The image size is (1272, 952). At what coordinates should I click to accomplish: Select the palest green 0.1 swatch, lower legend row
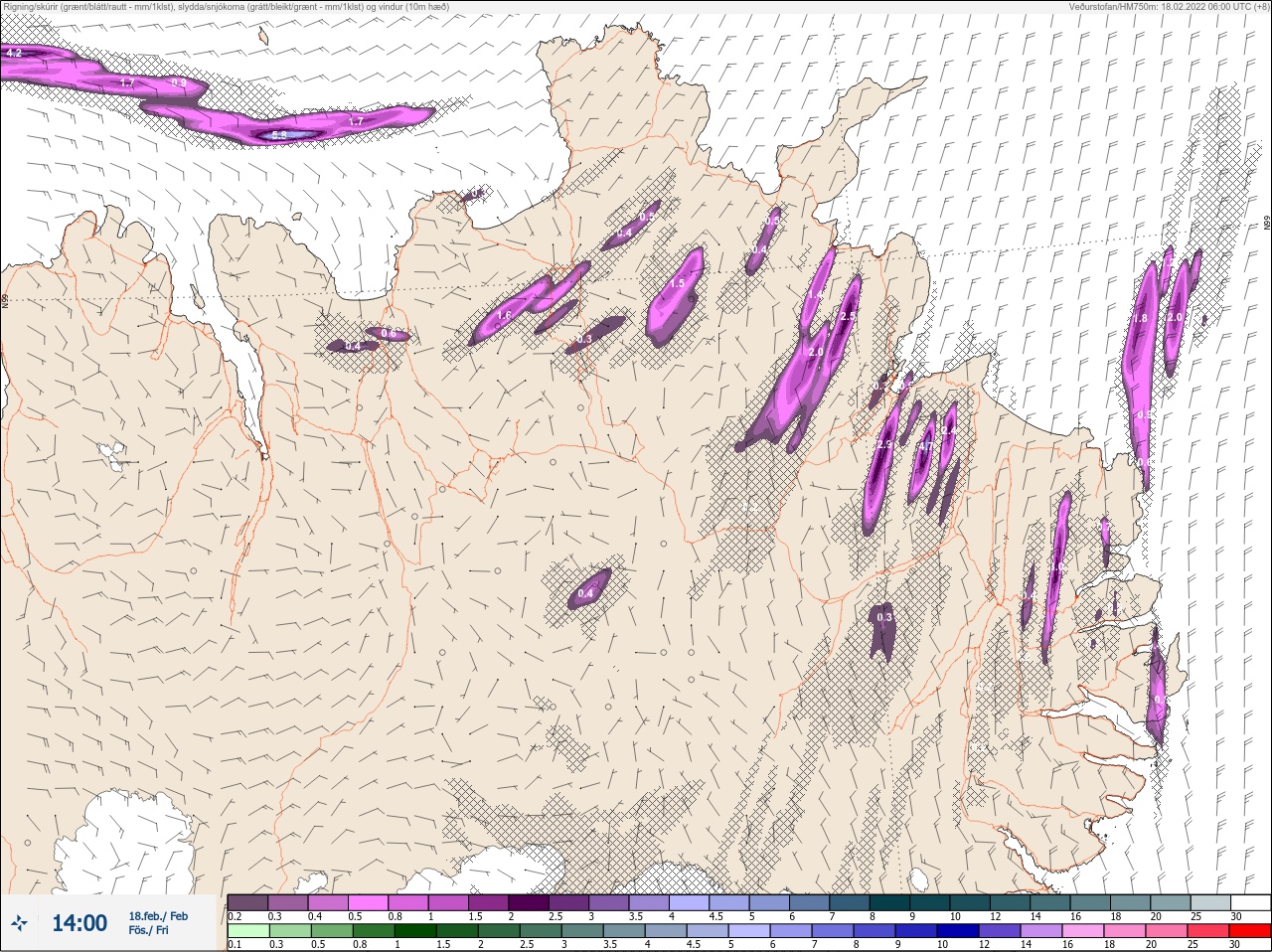tap(248, 930)
